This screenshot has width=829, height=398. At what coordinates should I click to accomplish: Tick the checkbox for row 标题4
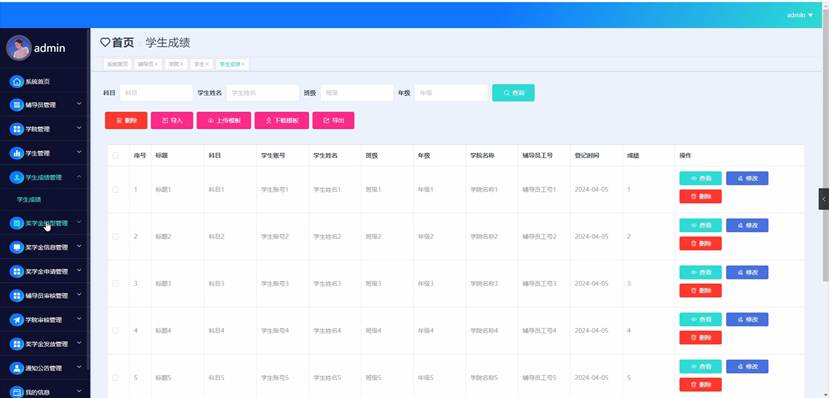(x=115, y=330)
